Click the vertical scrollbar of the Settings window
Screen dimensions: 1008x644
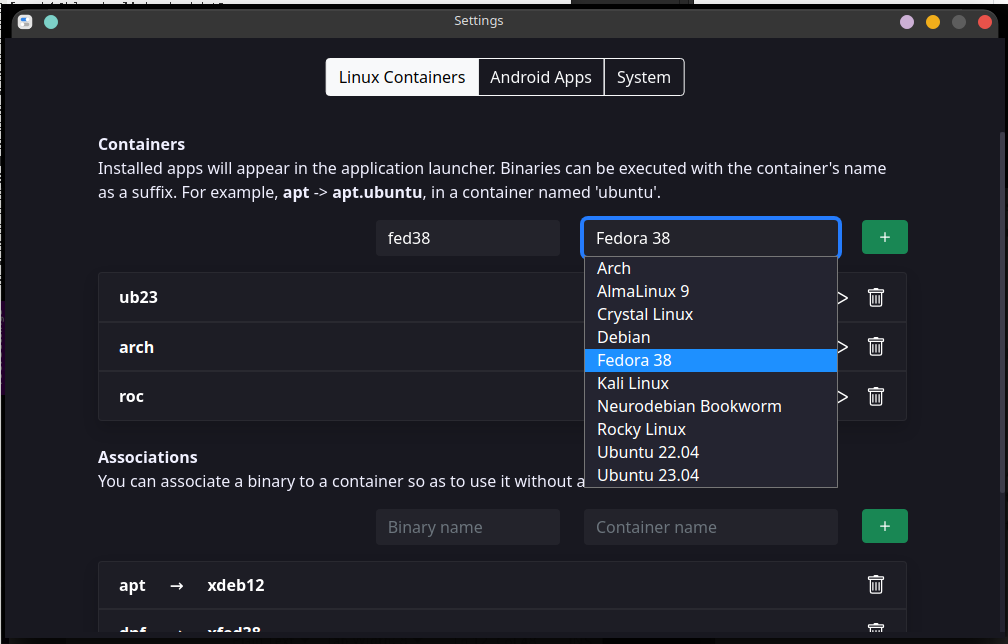1002,312
